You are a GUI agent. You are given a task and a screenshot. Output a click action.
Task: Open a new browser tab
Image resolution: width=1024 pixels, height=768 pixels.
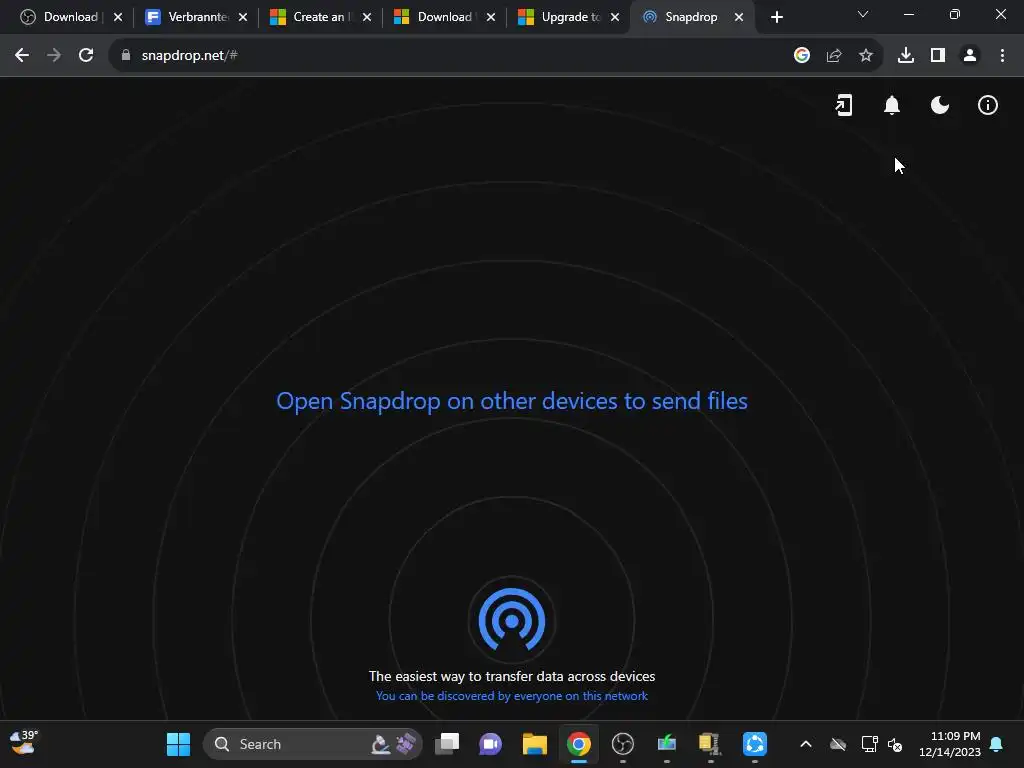click(x=776, y=17)
